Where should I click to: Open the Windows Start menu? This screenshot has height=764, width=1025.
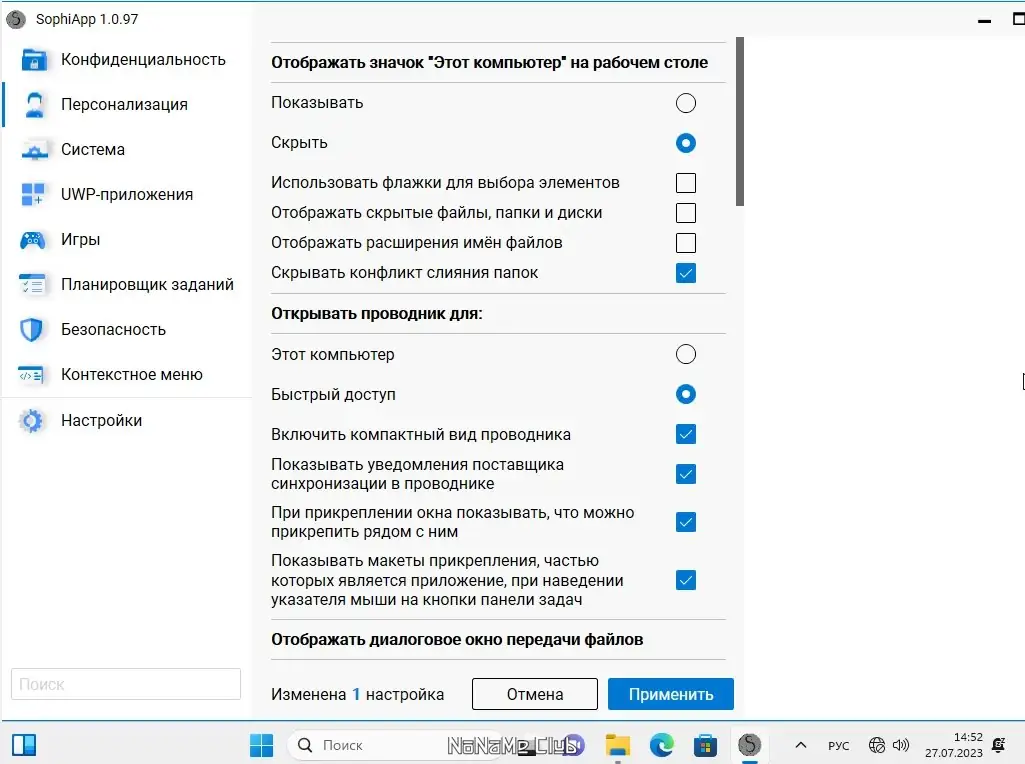pyautogui.click(x=261, y=745)
